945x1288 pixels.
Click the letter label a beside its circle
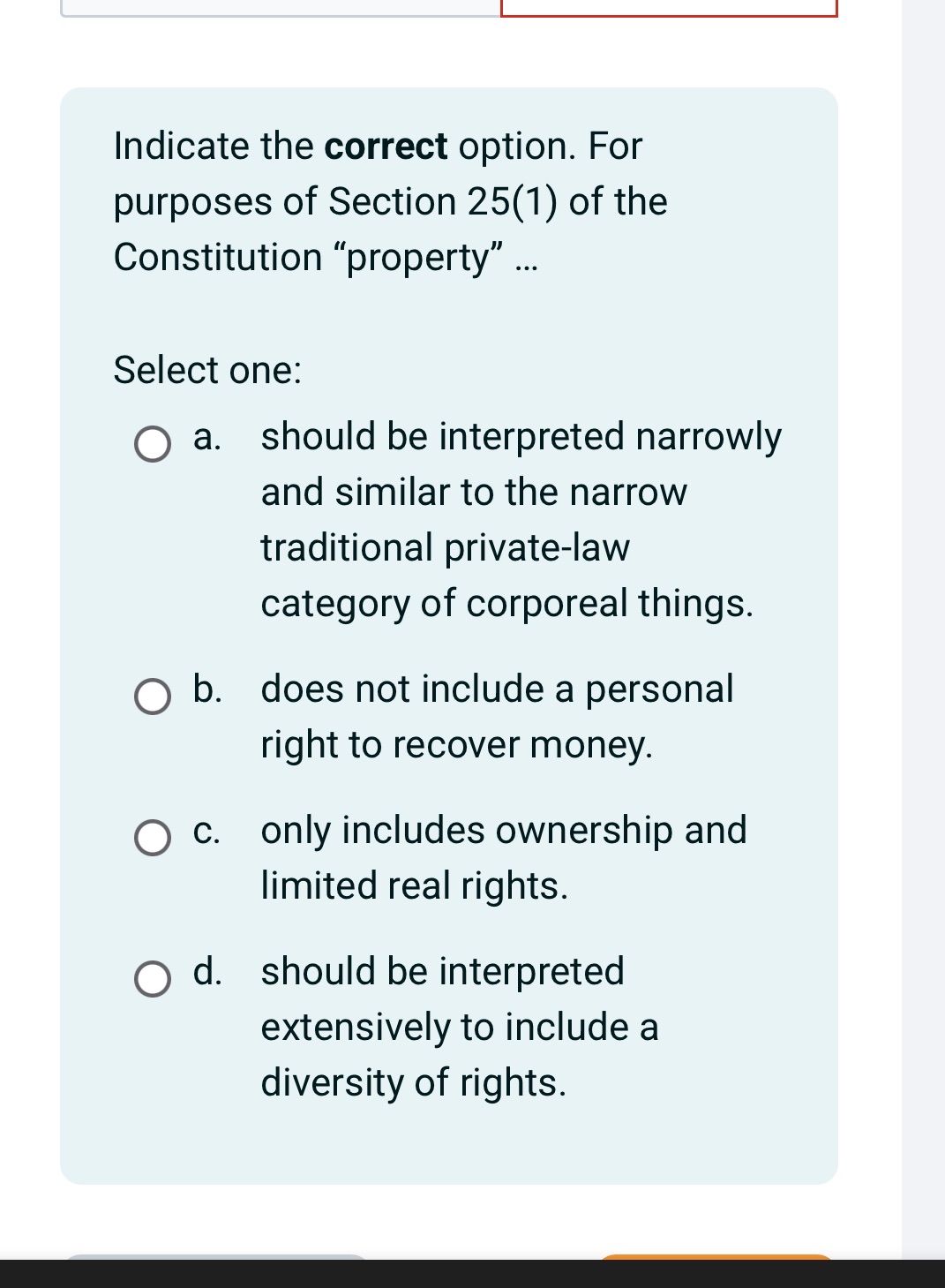click(x=205, y=437)
